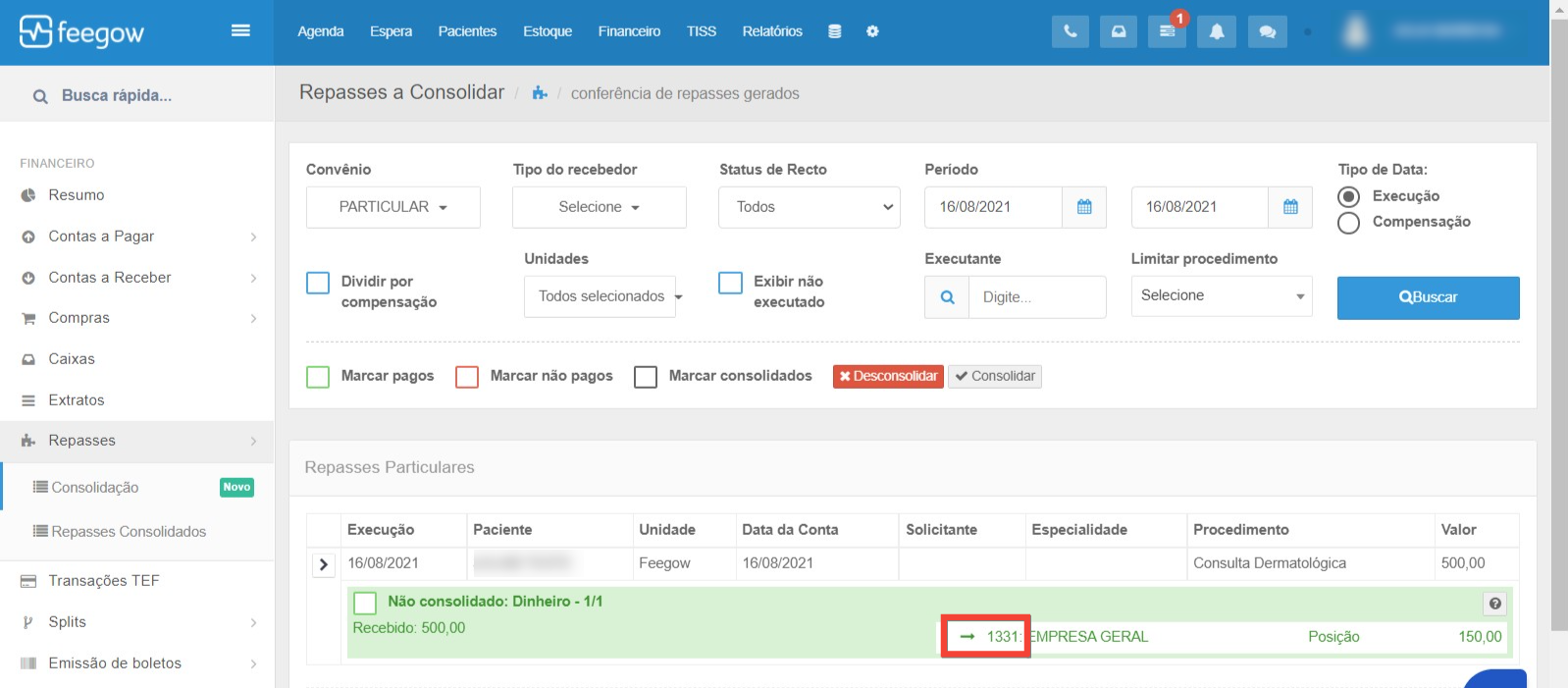Click the Buscar button
The width and height of the screenshot is (1568, 688).
coord(1428,297)
